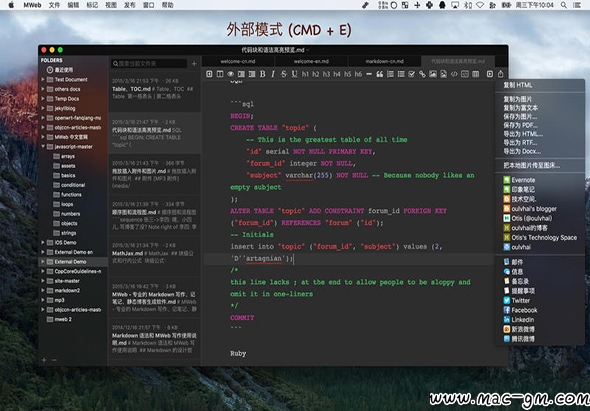
Task: Expand the site-master folder
Action: (x=43, y=281)
